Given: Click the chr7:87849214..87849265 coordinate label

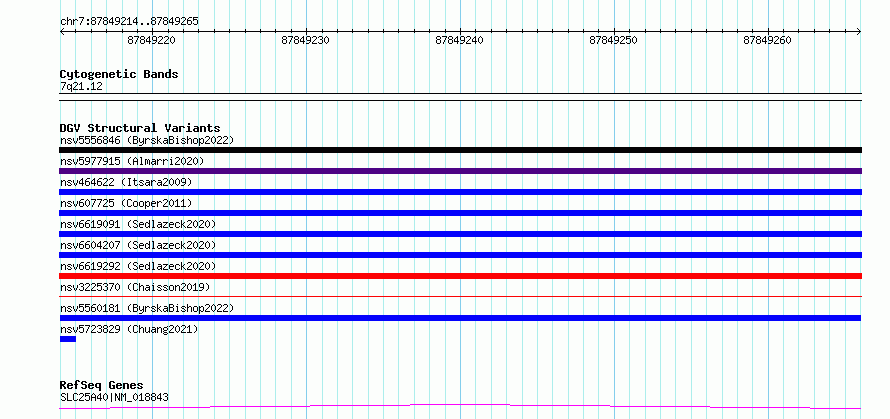Looking at the screenshot, I should [129, 21].
